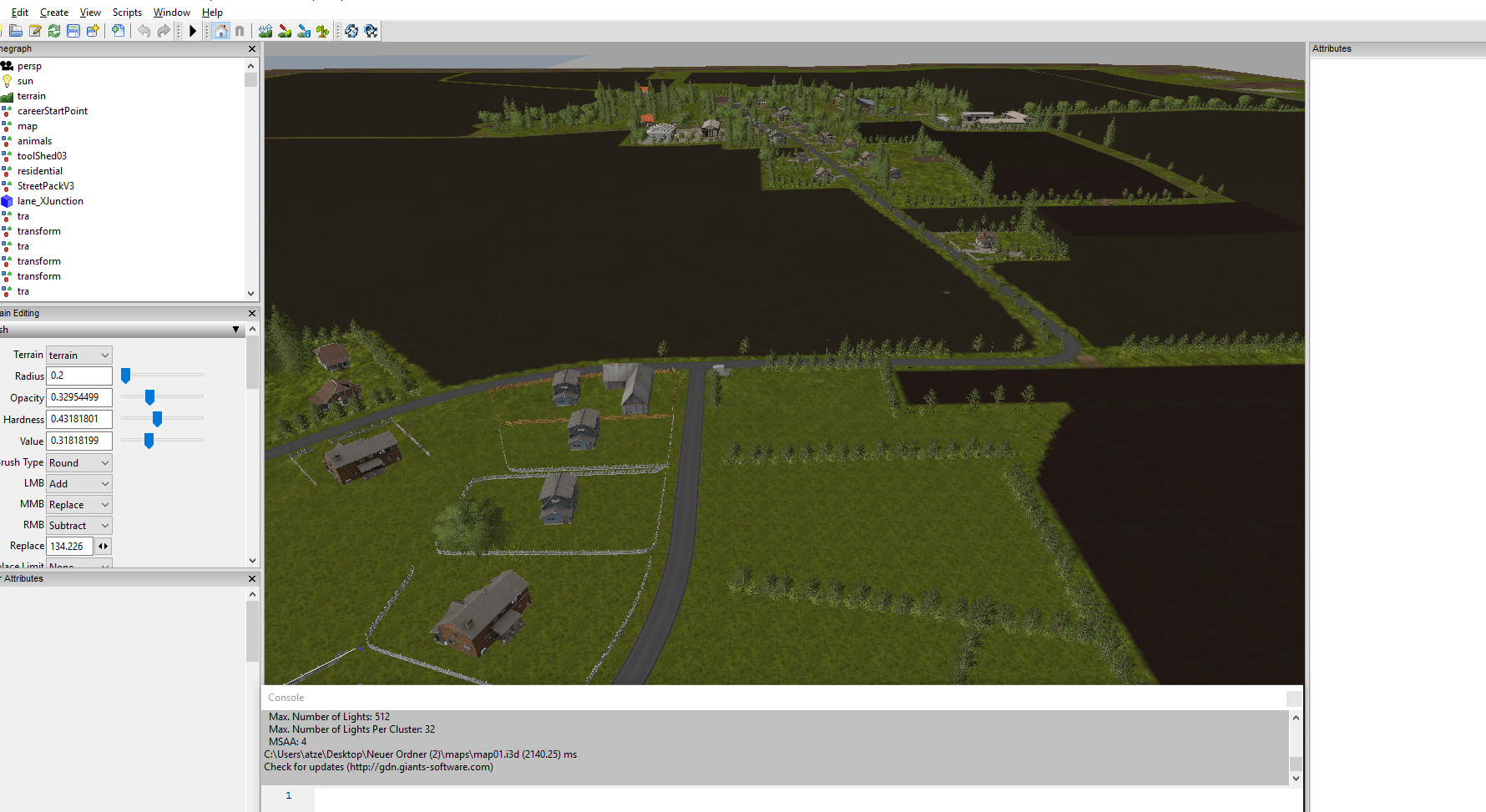Select the lane_XJunction shape node
The image size is (1486, 812).
[x=50, y=201]
